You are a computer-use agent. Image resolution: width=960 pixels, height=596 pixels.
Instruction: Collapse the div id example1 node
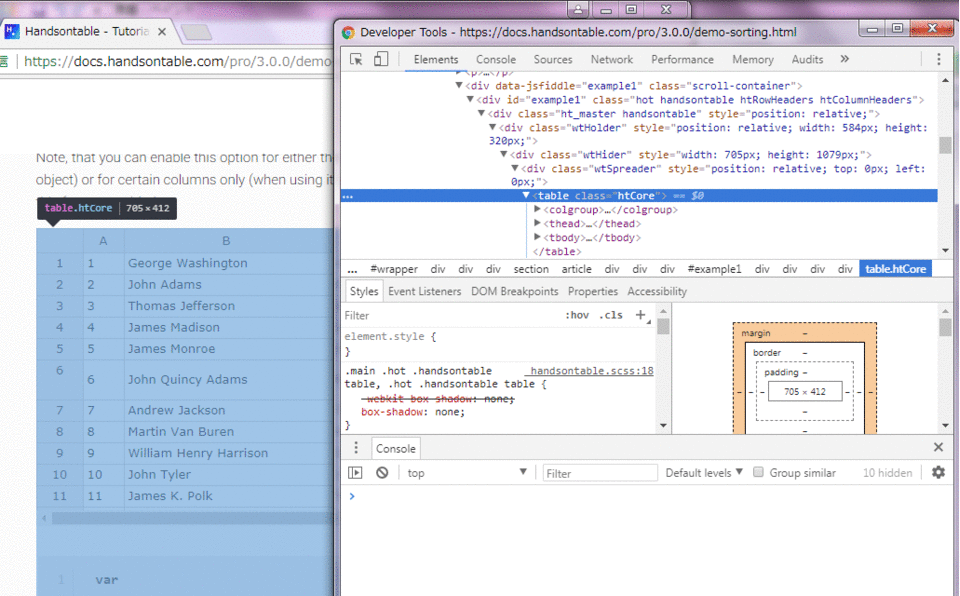point(470,99)
